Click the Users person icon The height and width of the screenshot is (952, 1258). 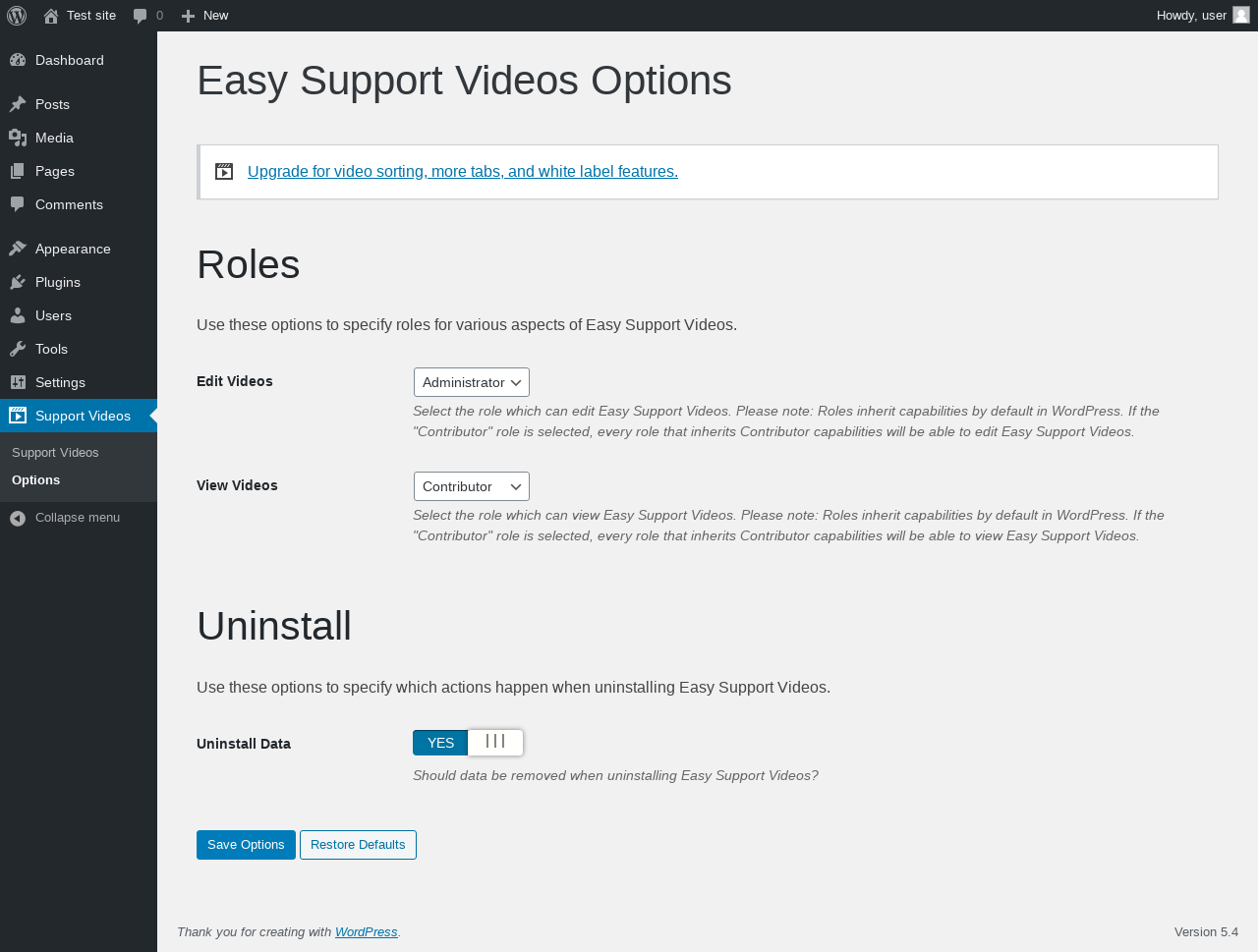coord(18,315)
